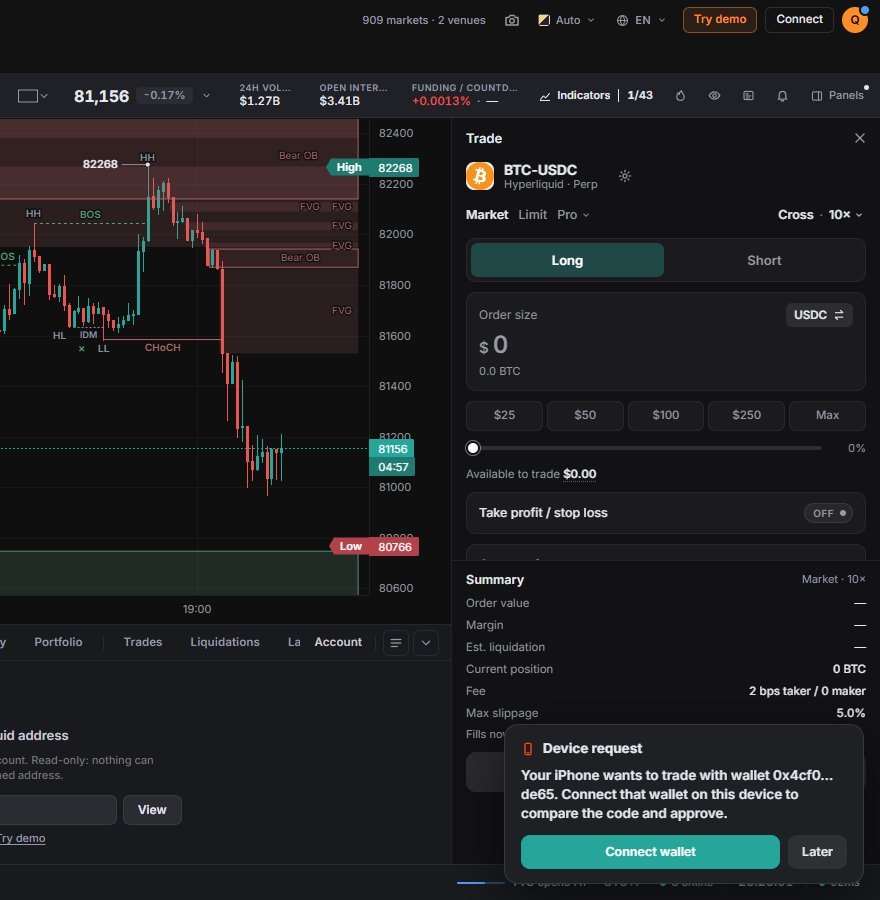Select the Long side toggle
880x900 pixels.
567,261
